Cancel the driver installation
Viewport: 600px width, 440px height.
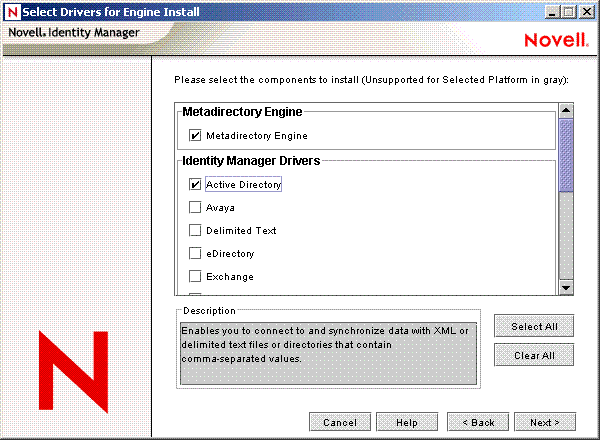340,422
